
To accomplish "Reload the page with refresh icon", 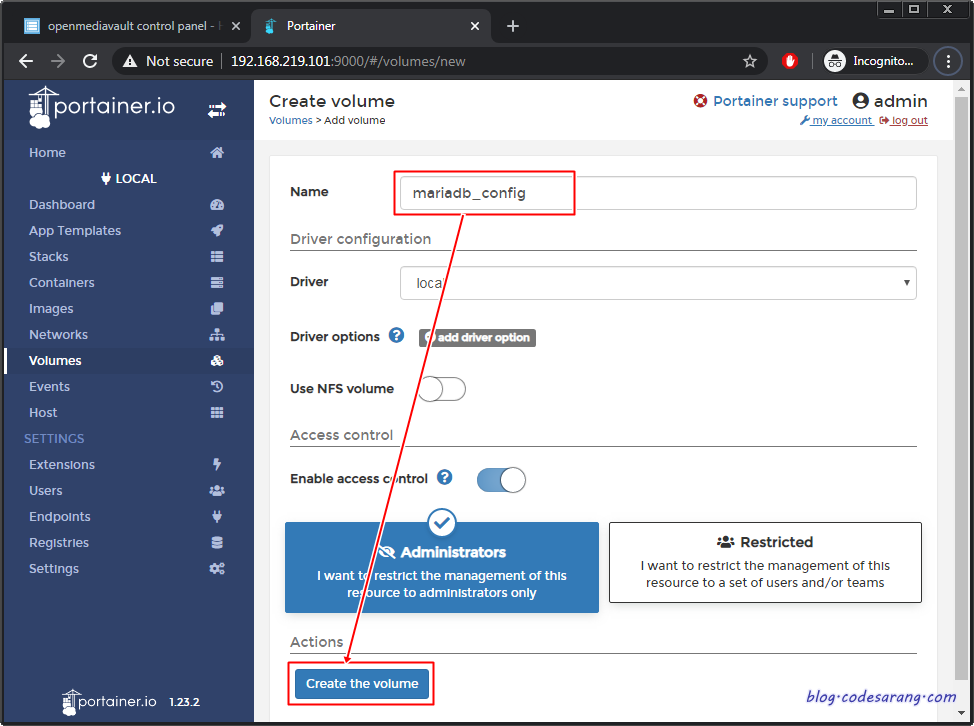I will pos(90,61).
